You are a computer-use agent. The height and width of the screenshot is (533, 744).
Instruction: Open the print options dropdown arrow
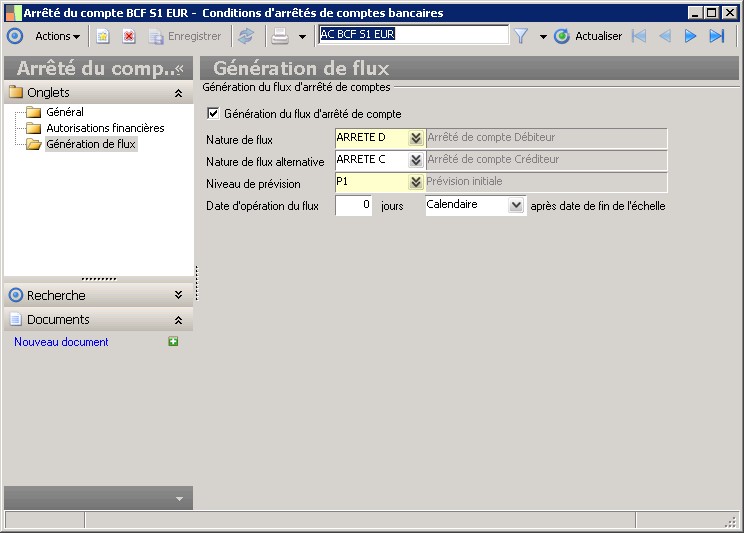tap(302, 37)
